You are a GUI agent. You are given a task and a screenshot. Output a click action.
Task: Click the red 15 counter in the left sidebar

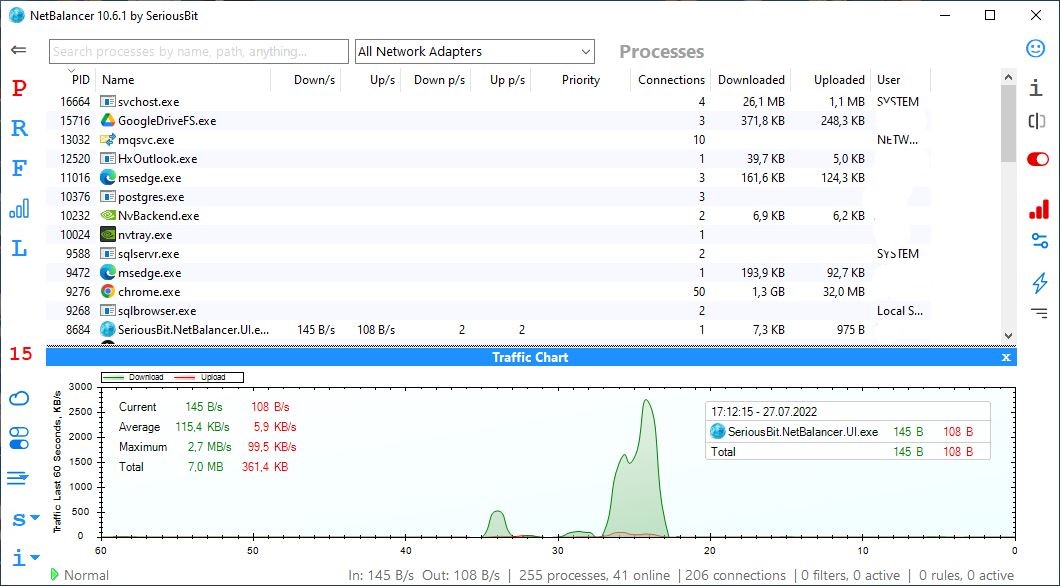[x=20, y=353]
